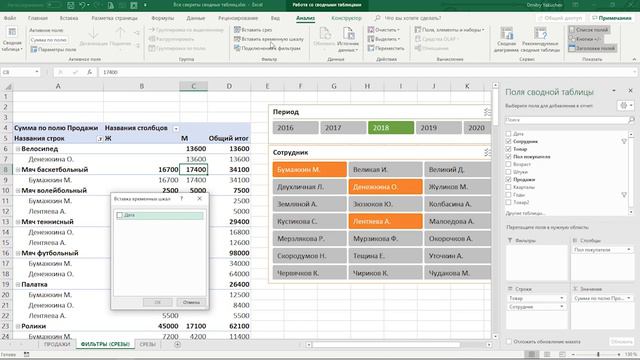Switch to the Формулы ribbon tab

(x=162, y=18)
